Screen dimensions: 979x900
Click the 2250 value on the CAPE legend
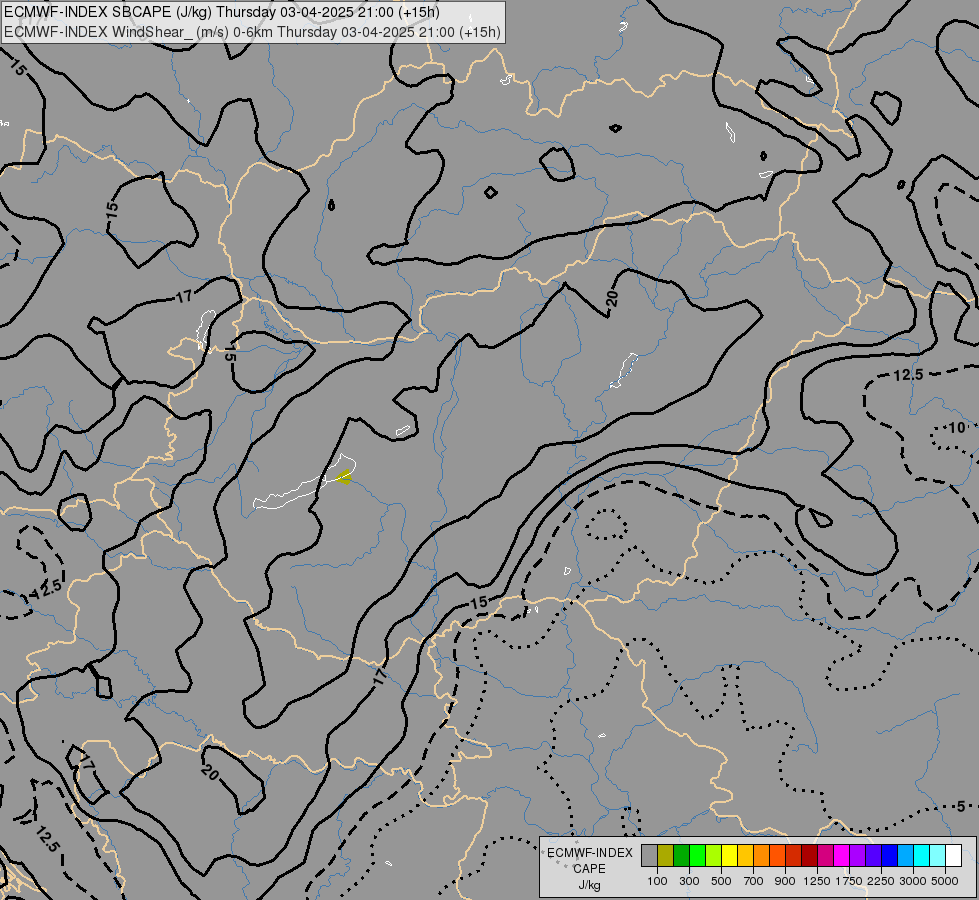pos(881,881)
